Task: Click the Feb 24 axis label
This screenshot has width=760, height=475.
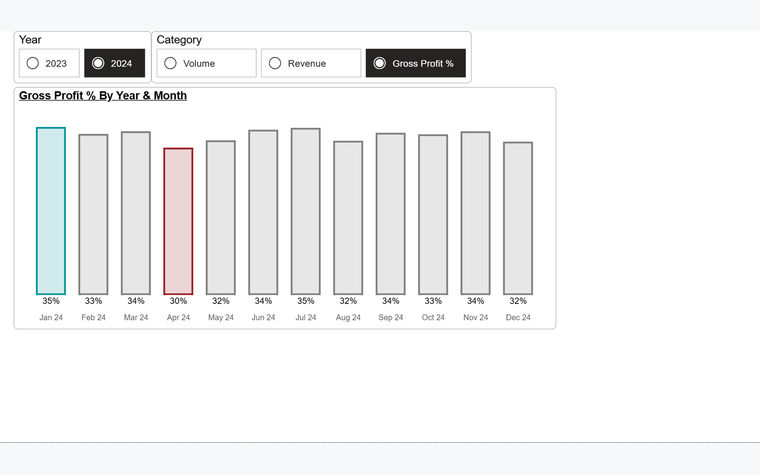Action: point(94,317)
